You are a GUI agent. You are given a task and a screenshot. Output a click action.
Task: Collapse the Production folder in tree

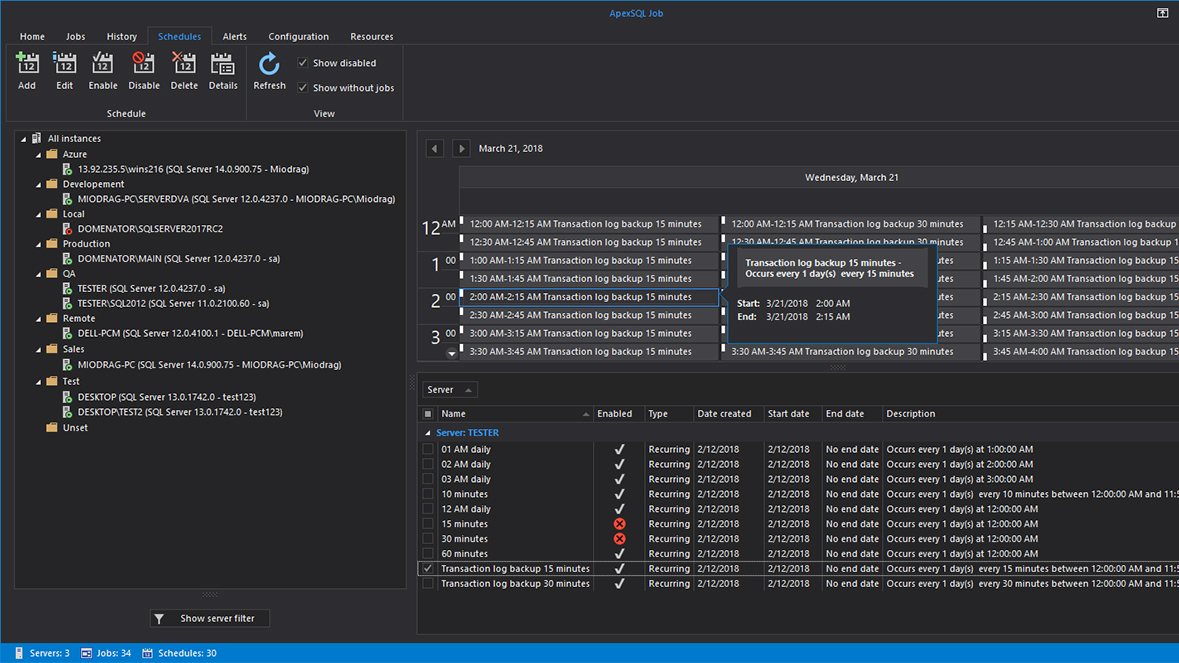tap(39, 244)
